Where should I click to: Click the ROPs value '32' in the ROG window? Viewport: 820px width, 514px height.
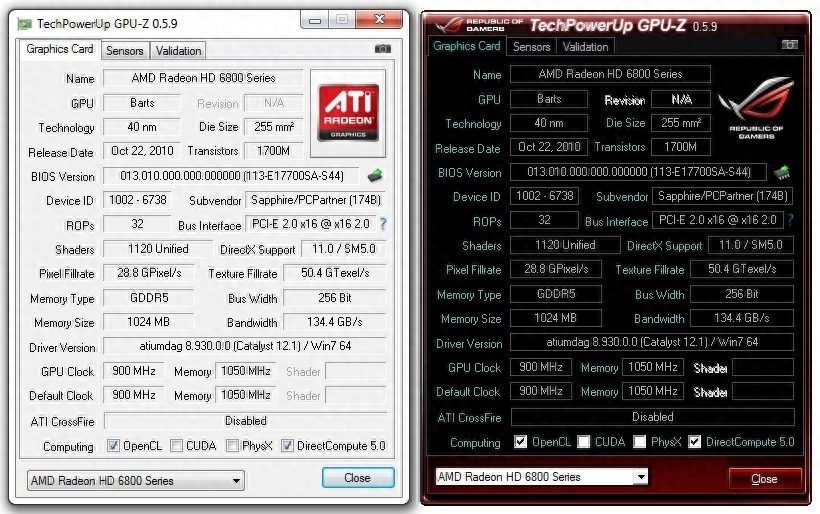coord(544,220)
